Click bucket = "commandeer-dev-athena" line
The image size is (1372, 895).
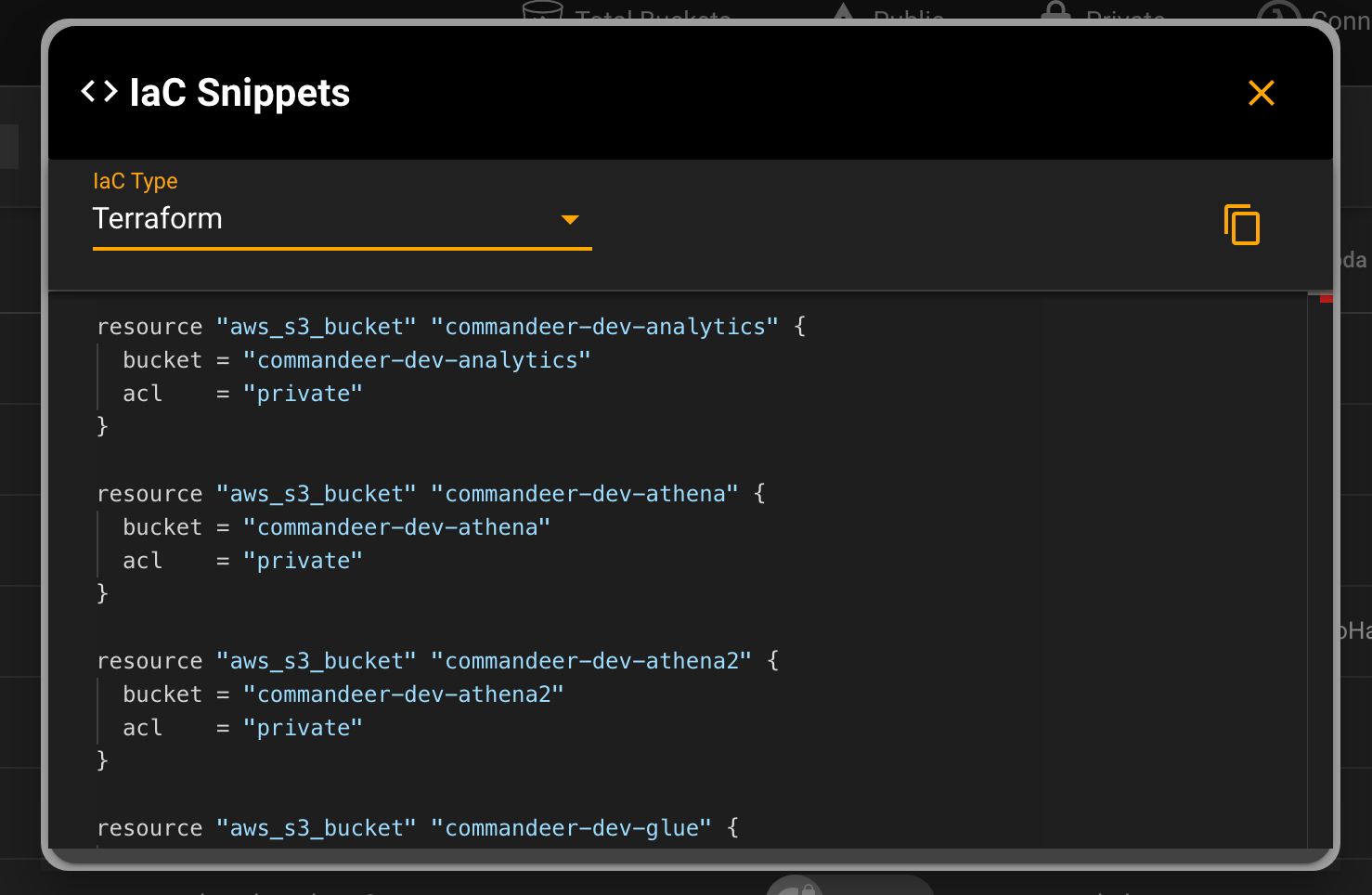336,527
